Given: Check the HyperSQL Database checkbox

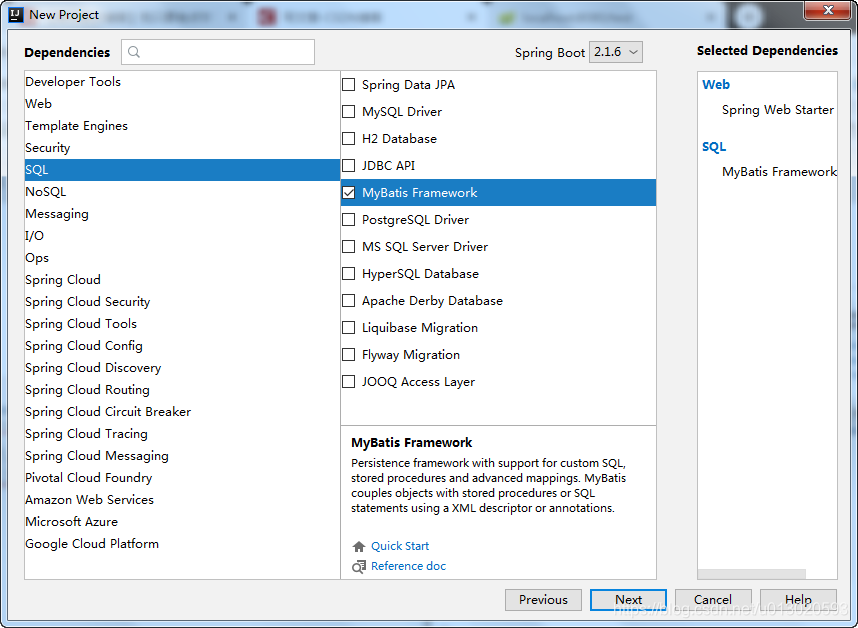Looking at the screenshot, I should tap(349, 274).
